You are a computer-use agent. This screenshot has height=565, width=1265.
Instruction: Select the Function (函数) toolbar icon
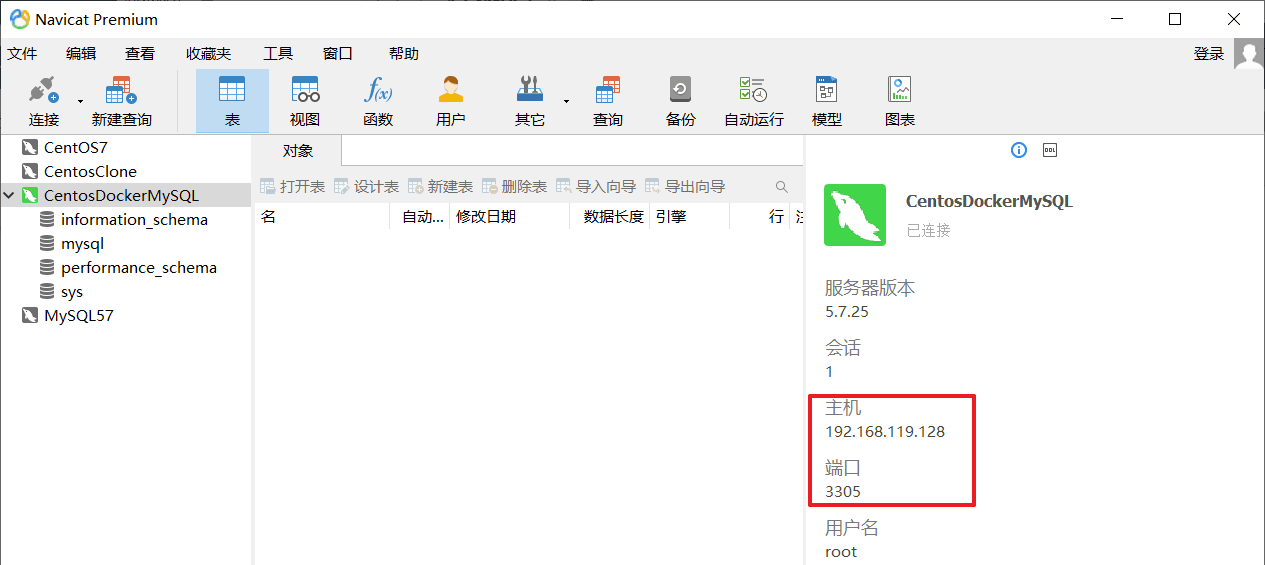[378, 101]
